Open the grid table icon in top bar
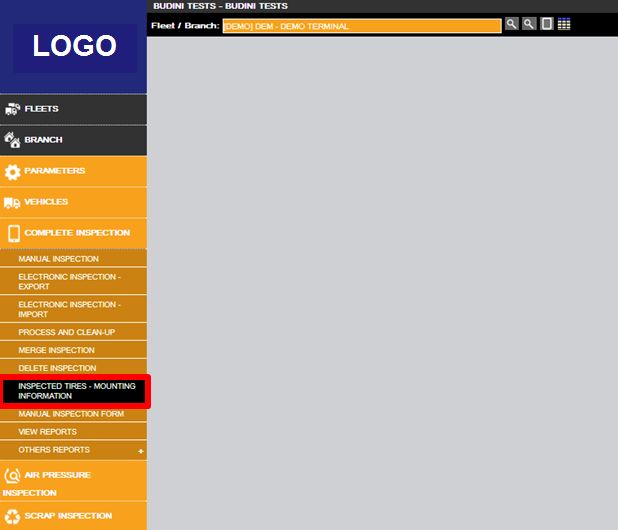 564,24
